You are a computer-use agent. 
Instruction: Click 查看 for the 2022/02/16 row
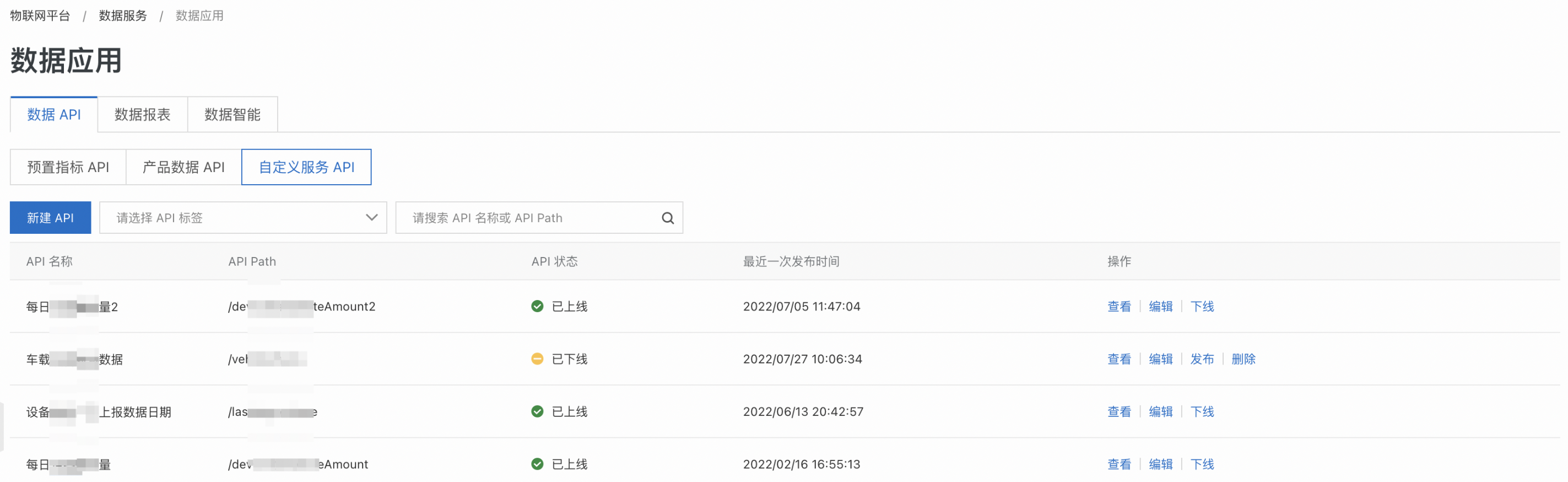(x=1119, y=464)
